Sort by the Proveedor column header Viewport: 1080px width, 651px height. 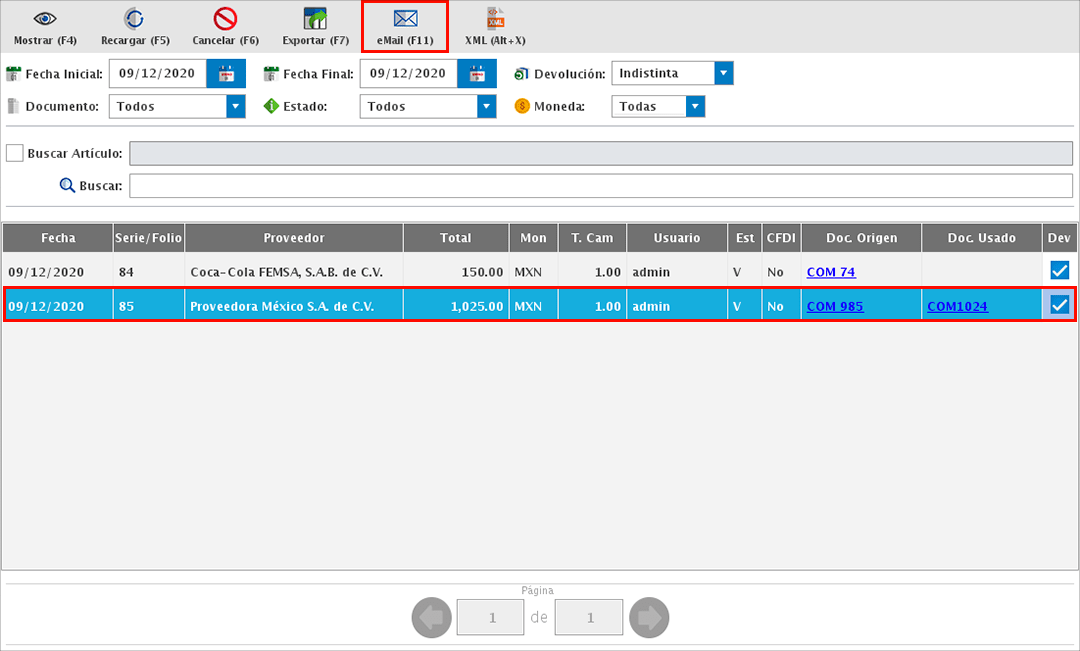pos(294,238)
